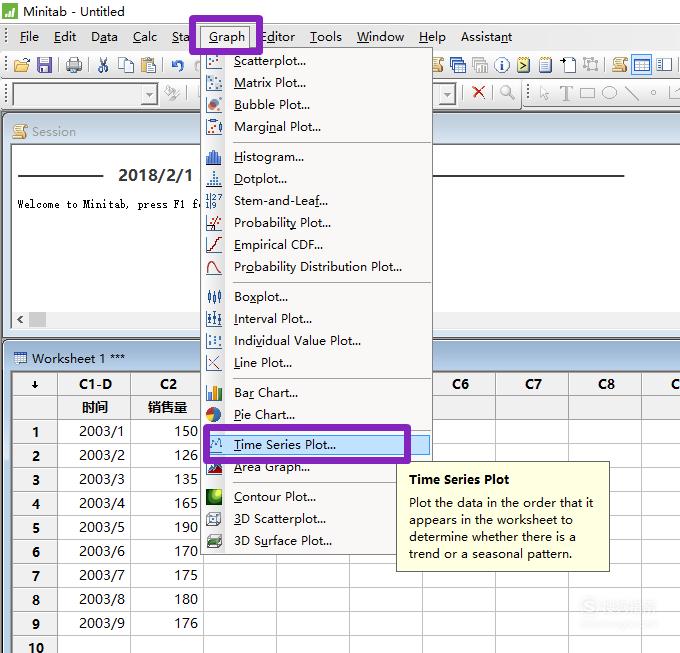
Task: Select the Line drawing tool
Action: tap(632, 93)
